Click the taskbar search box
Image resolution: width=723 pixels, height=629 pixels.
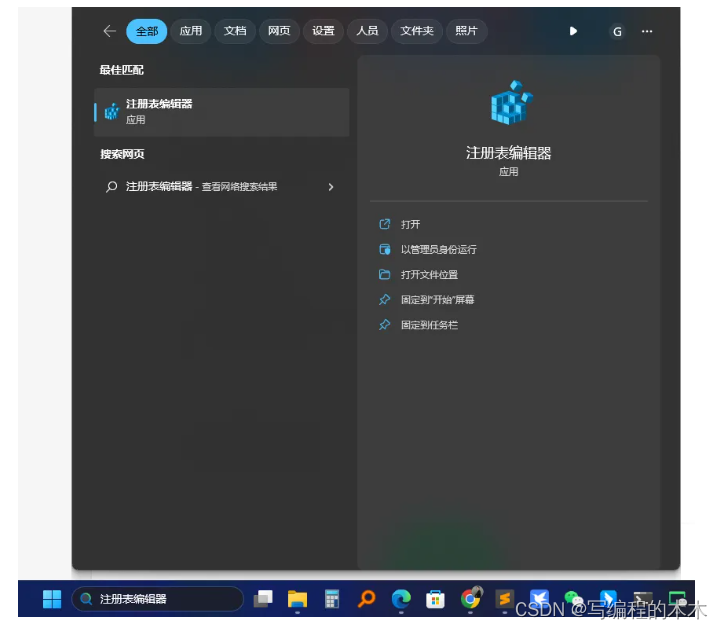[158, 599]
